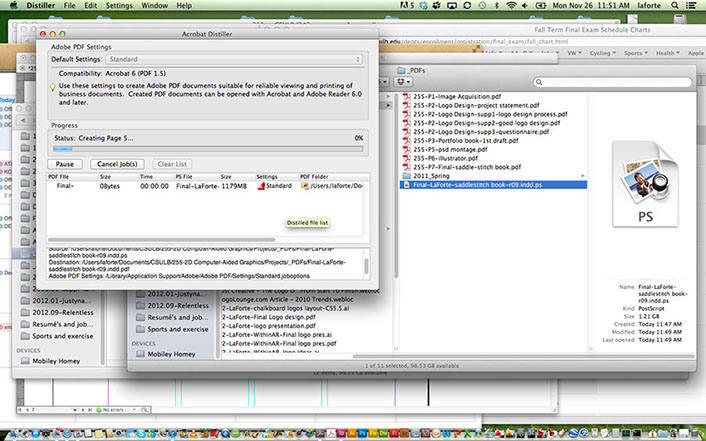The width and height of the screenshot is (706, 441).
Task: Open 2-LaForte-logo presentation.pdf
Action: (269, 326)
